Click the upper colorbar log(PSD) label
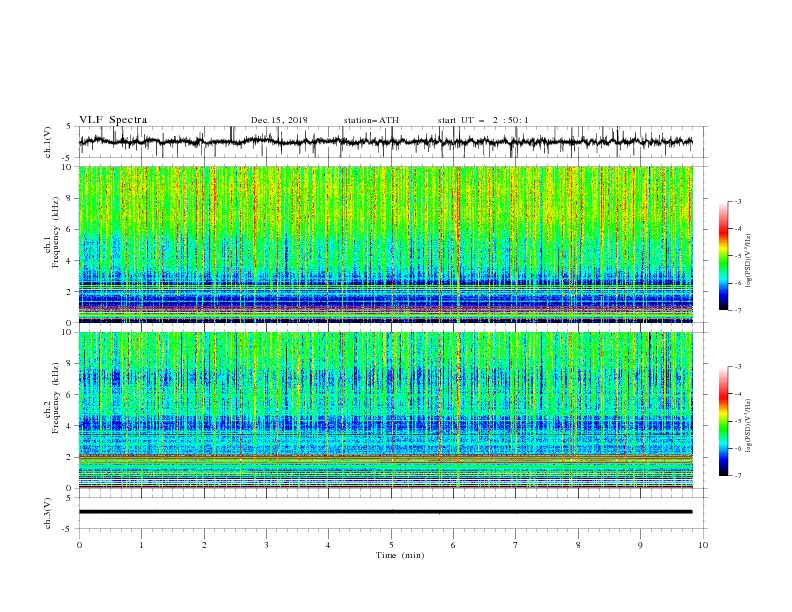 tap(749, 261)
